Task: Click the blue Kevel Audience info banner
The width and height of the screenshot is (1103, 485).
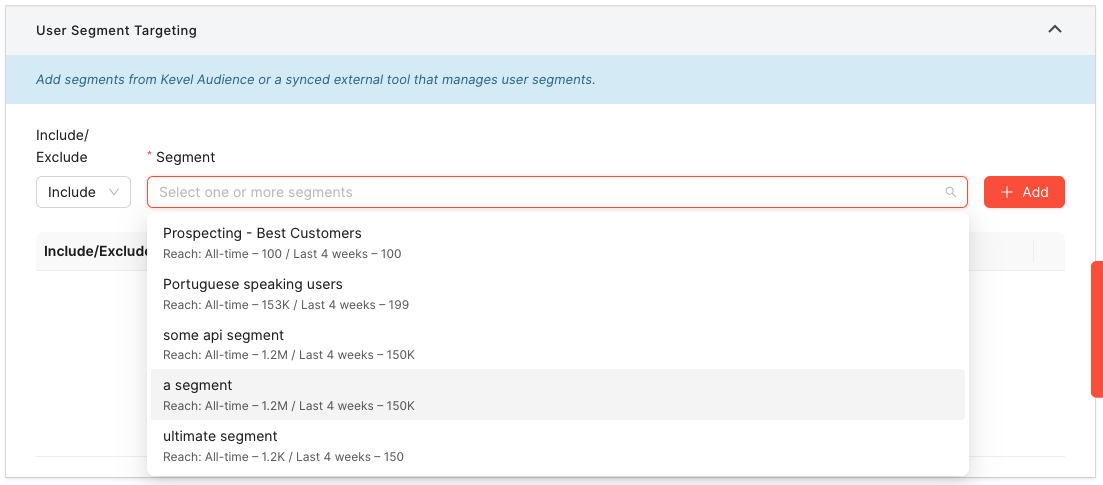Action: (551, 80)
